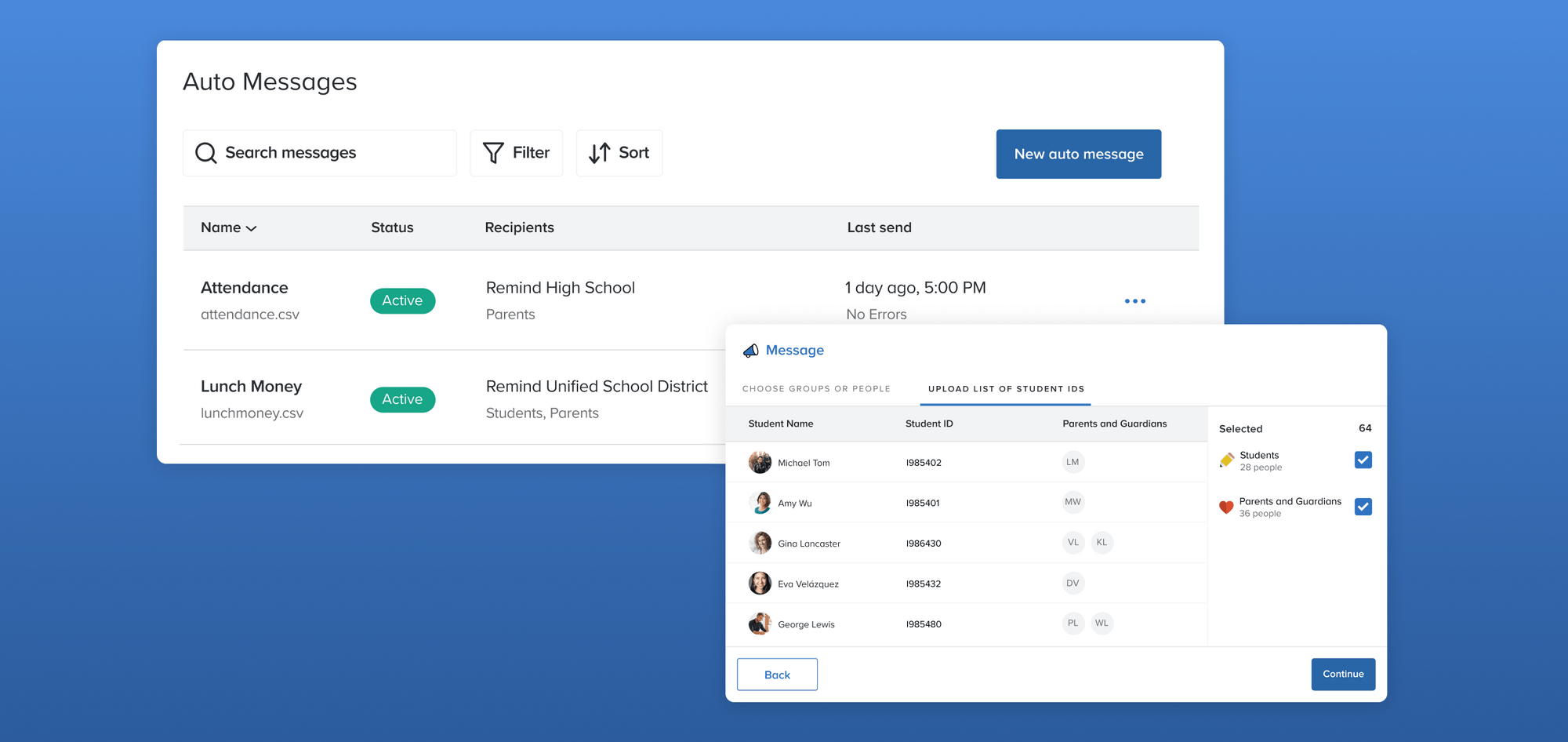Click the megaphone icon beside Message

[x=751, y=350]
